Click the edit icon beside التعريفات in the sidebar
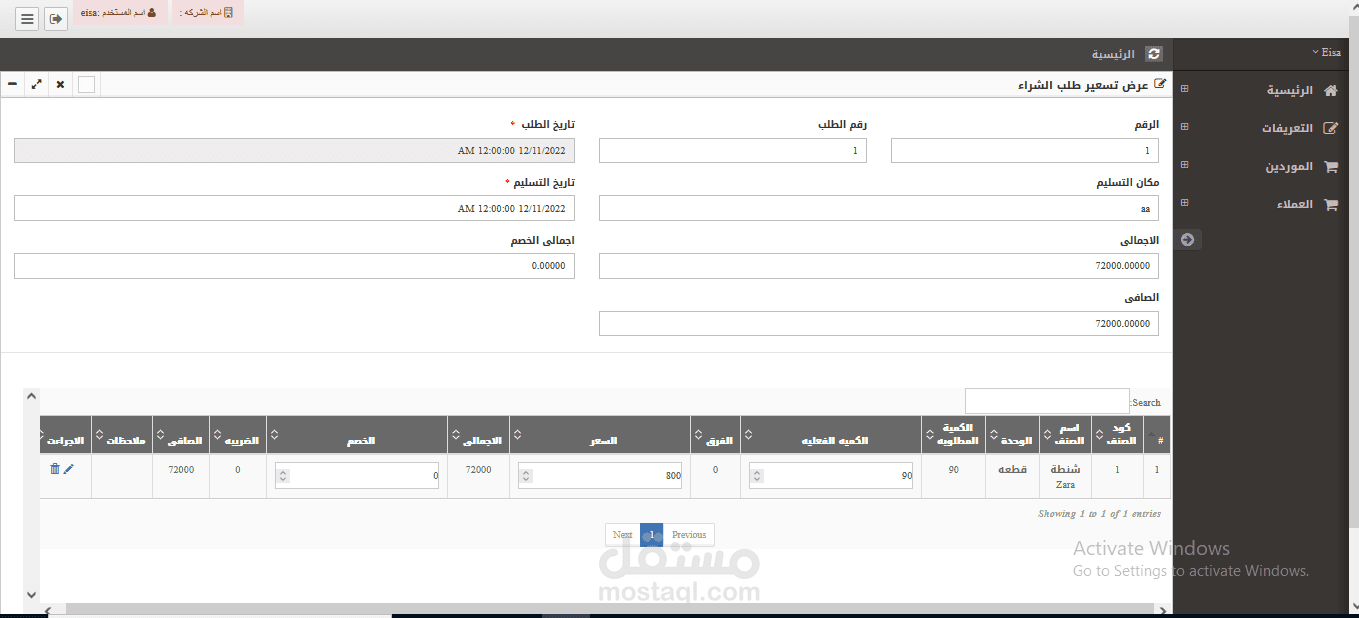Viewport: 1359px width, 618px height. pos(1330,128)
